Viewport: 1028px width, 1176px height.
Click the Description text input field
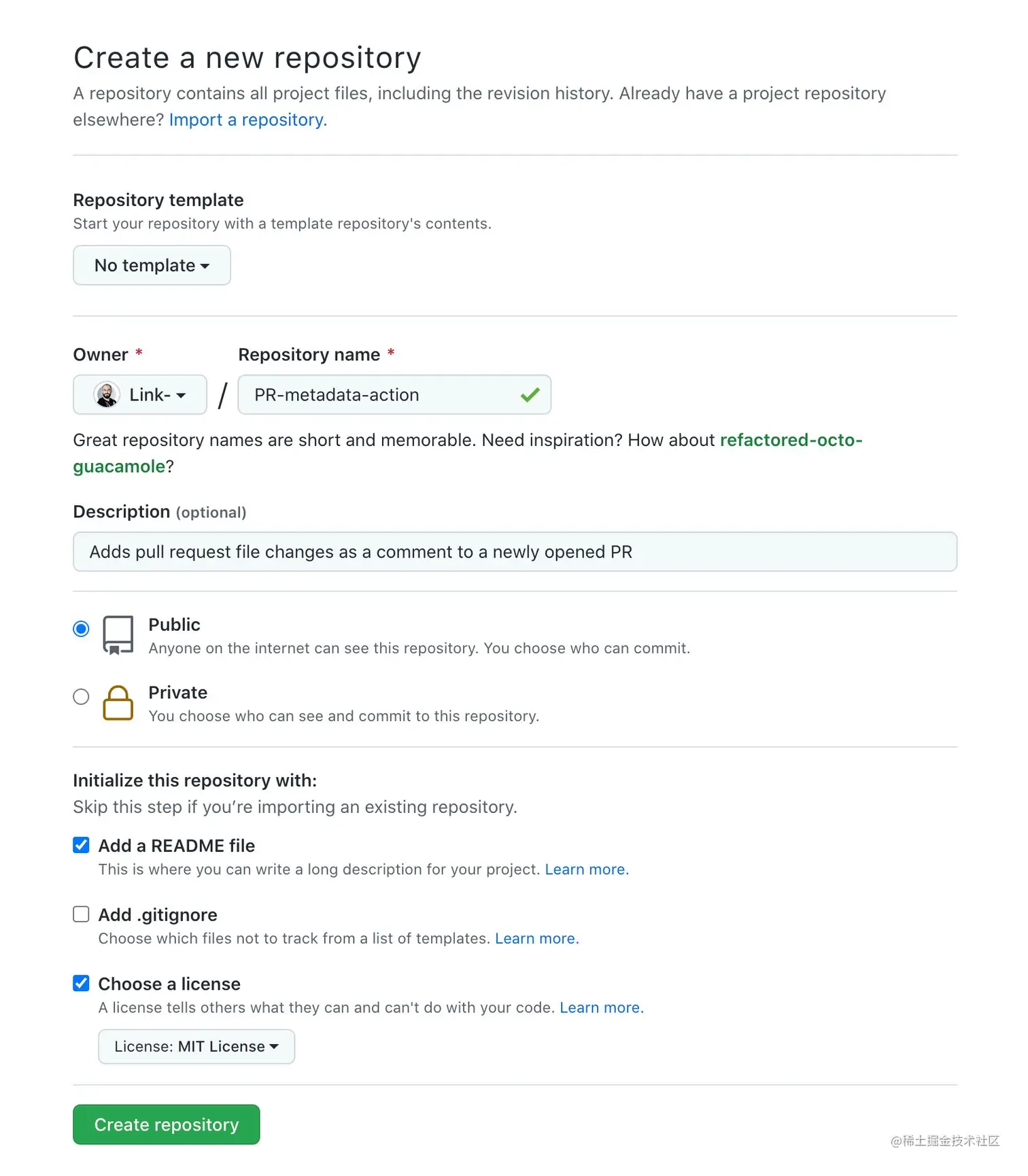tap(514, 551)
